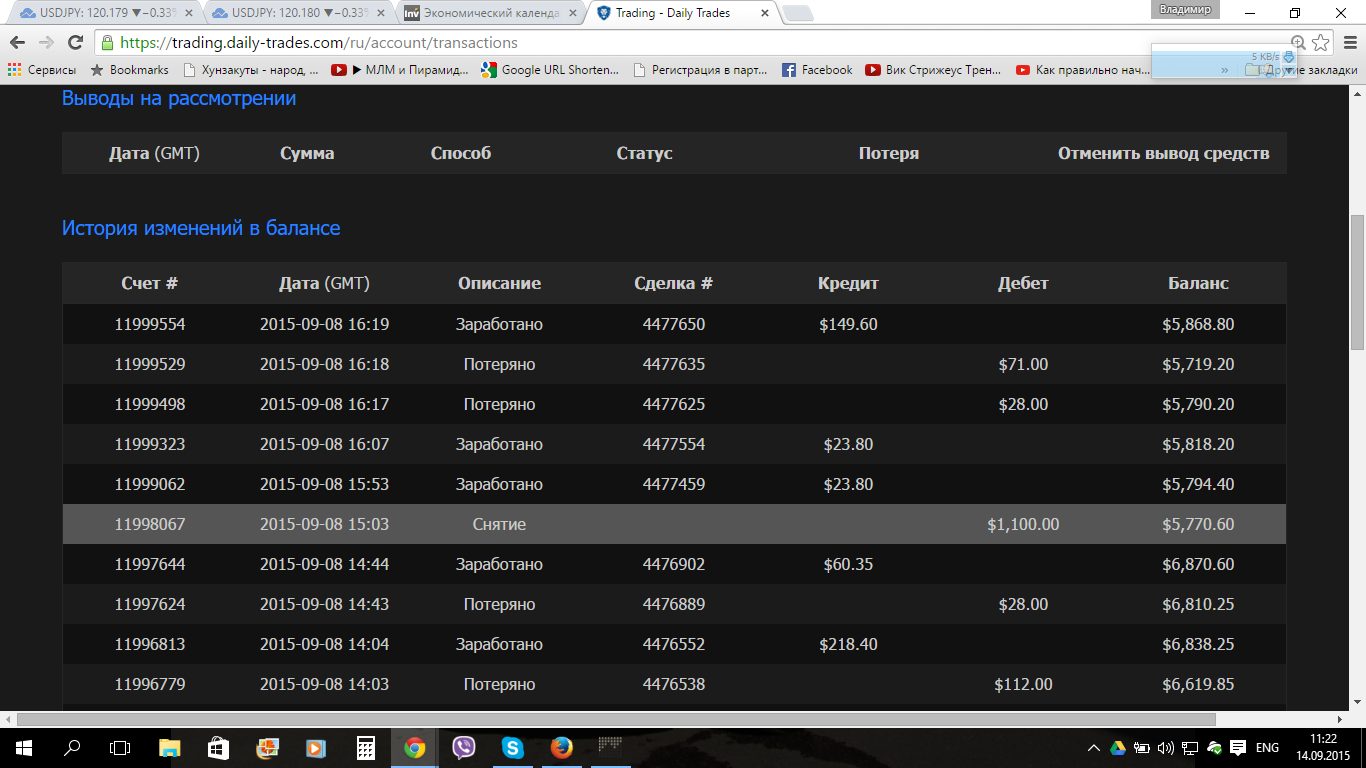Click the browser forward arrow
The height and width of the screenshot is (768, 1366).
point(46,43)
